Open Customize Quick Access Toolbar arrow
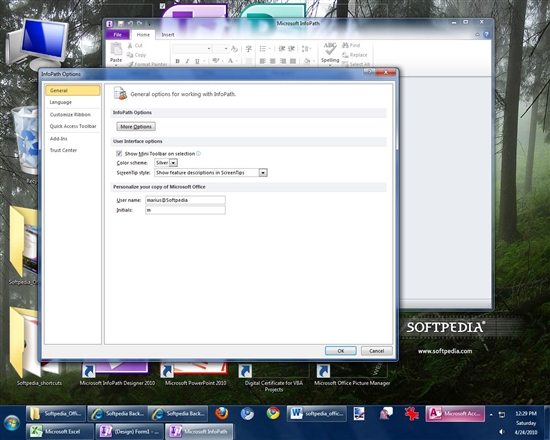Image resolution: width=550 pixels, height=440 pixels. [149, 24]
